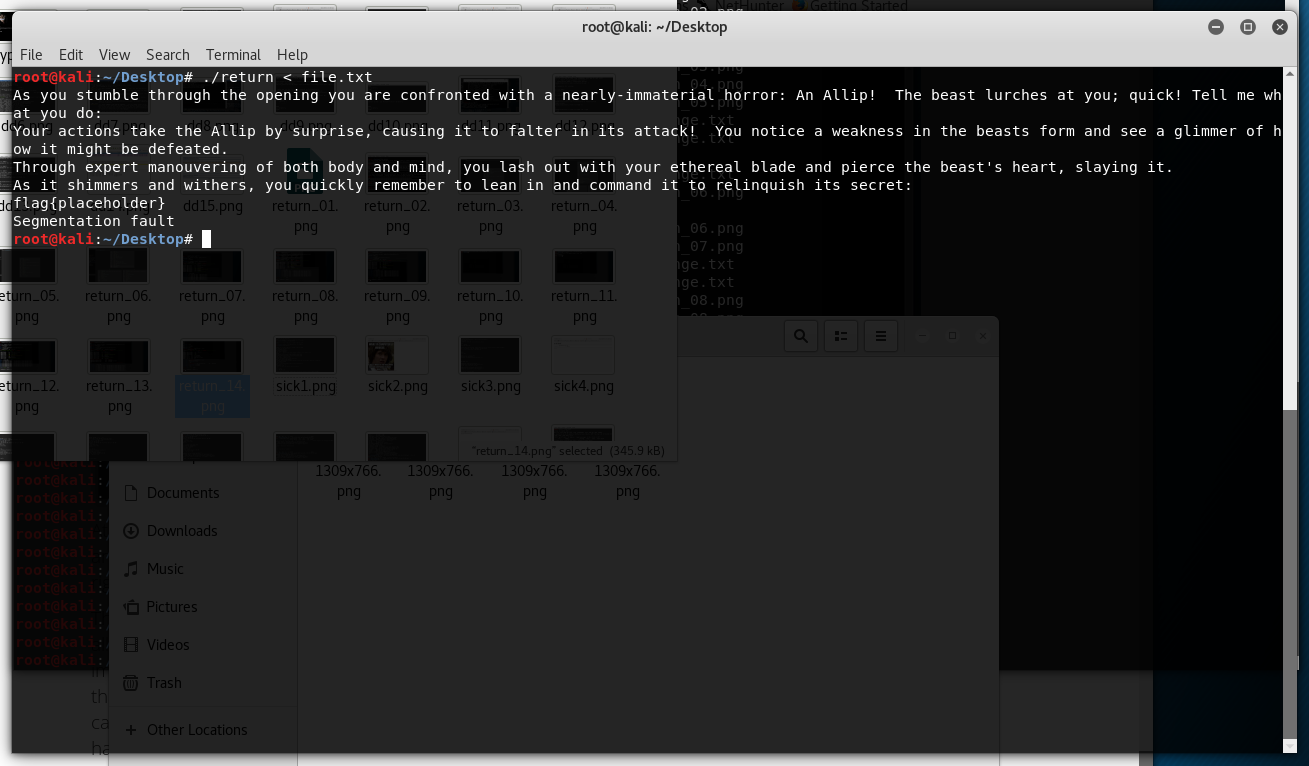Open the Help menu
The height and width of the screenshot is (766, 1309).
point(292,55)
